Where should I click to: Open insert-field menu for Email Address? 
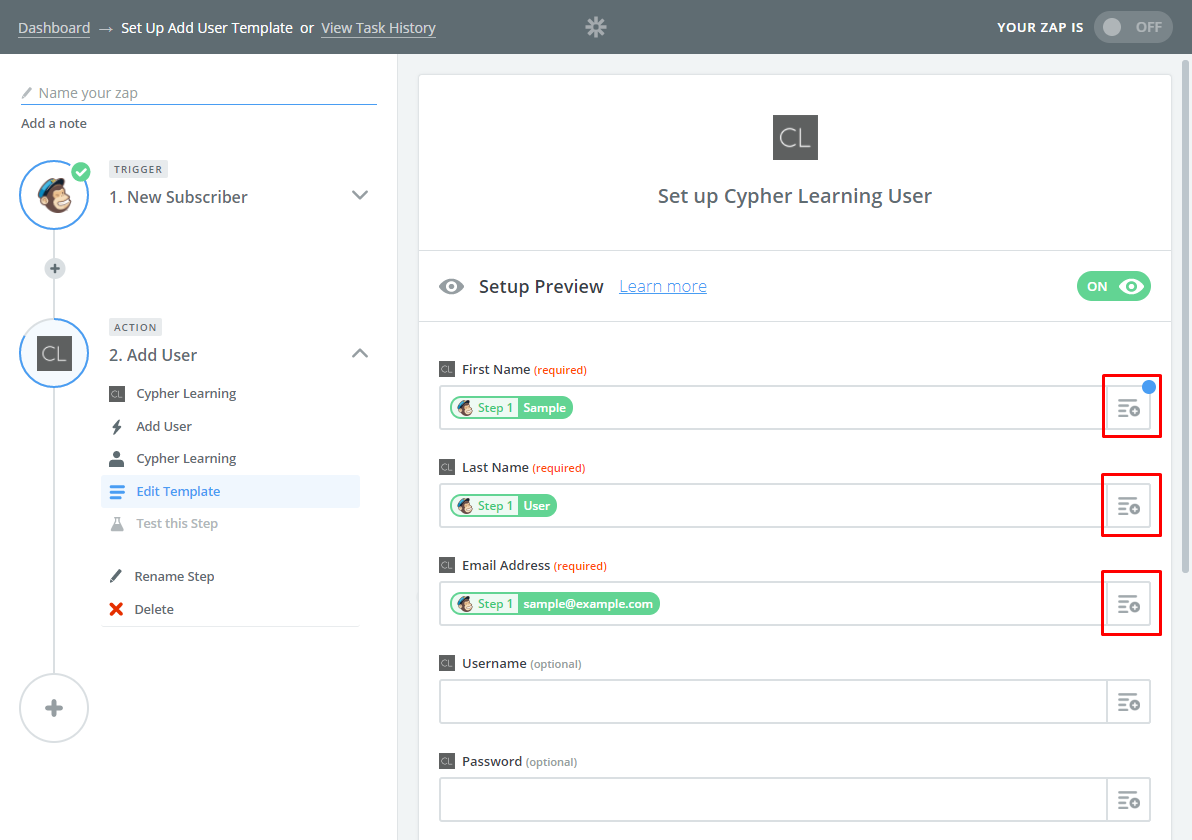click(x=1129, y=604)
